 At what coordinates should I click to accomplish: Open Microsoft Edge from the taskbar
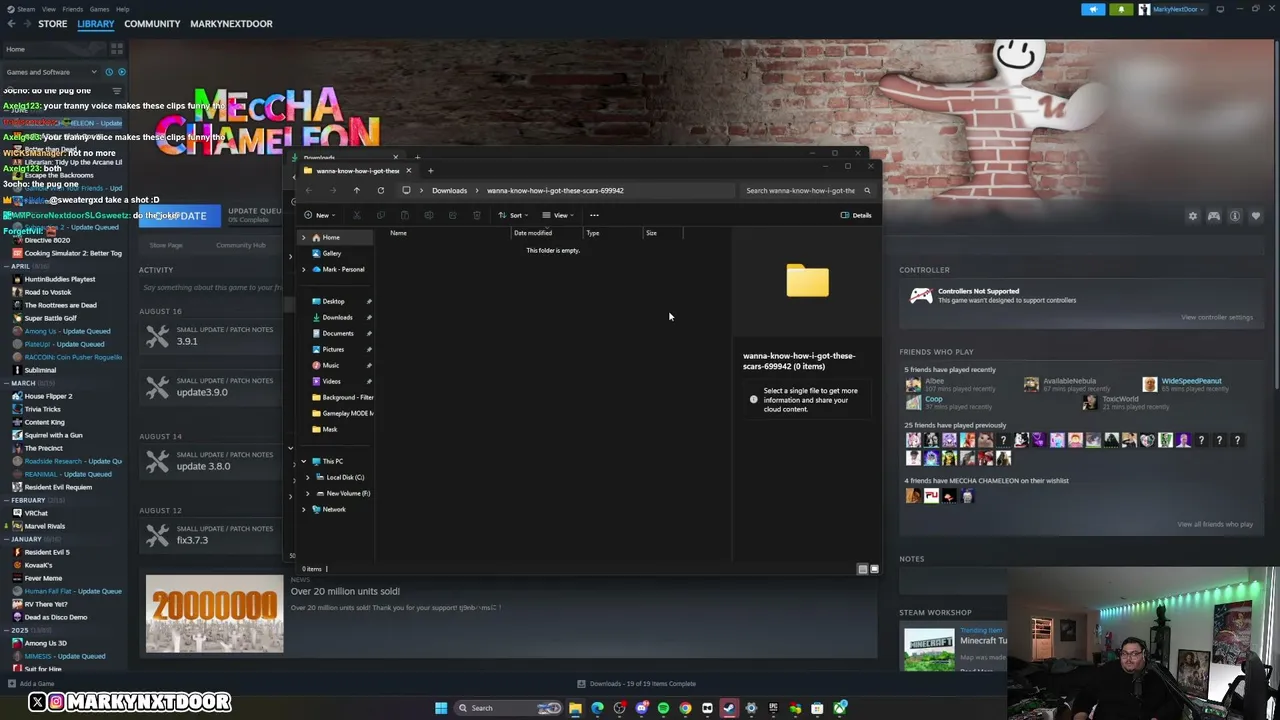[x=597, y=708]
